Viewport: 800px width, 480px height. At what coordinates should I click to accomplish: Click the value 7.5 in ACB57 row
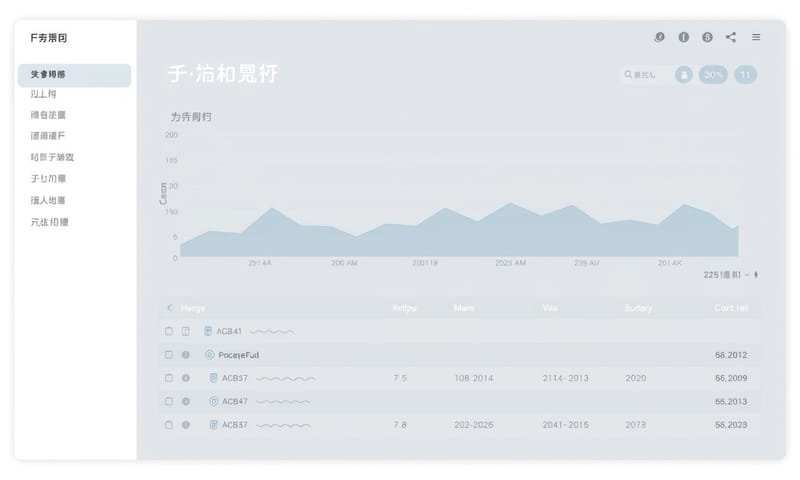400,378
